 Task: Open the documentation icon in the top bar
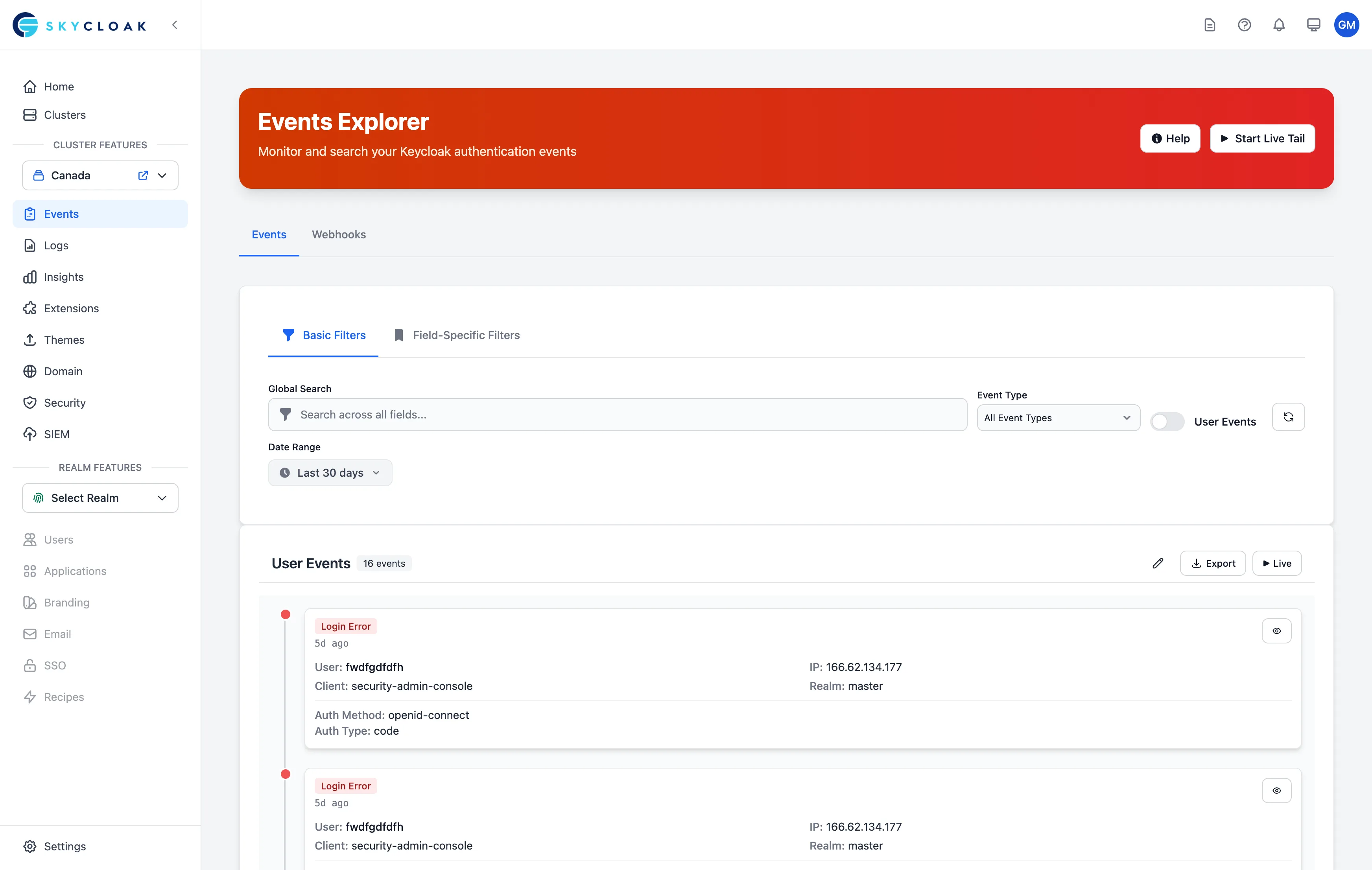click(x=1210, y=24)
